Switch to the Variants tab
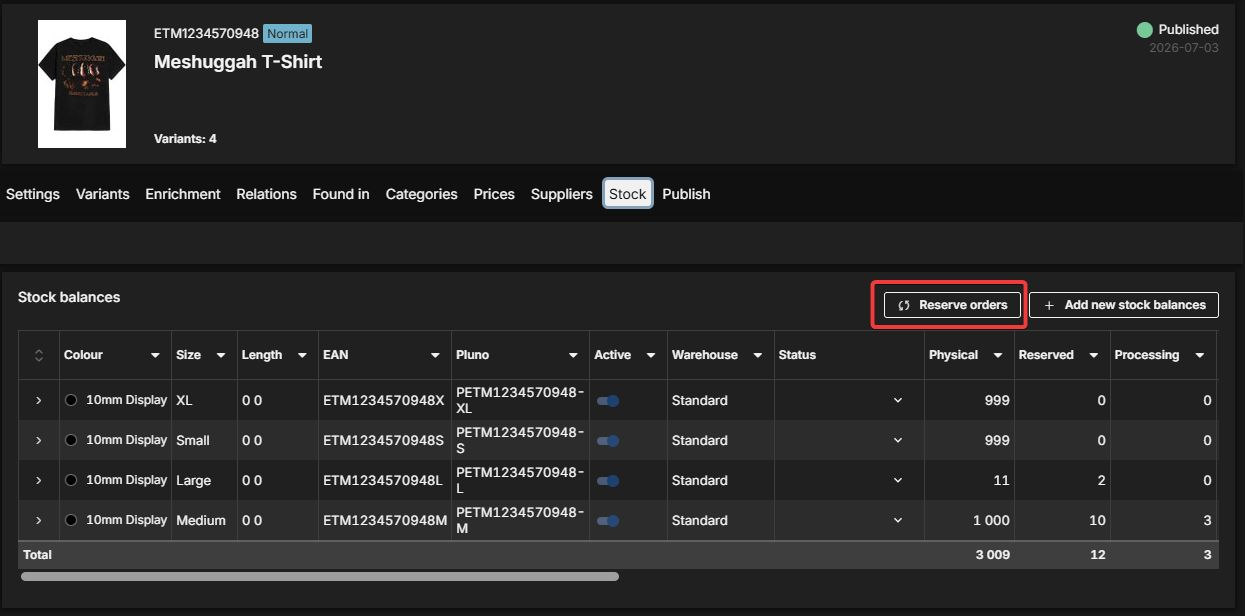This screenshot has width=1245, height=616. [103, 194]
